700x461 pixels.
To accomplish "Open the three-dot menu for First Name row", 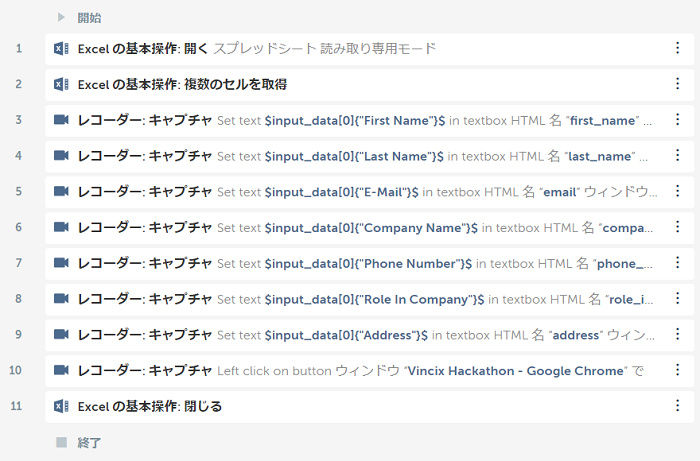I will pos(678,119).
